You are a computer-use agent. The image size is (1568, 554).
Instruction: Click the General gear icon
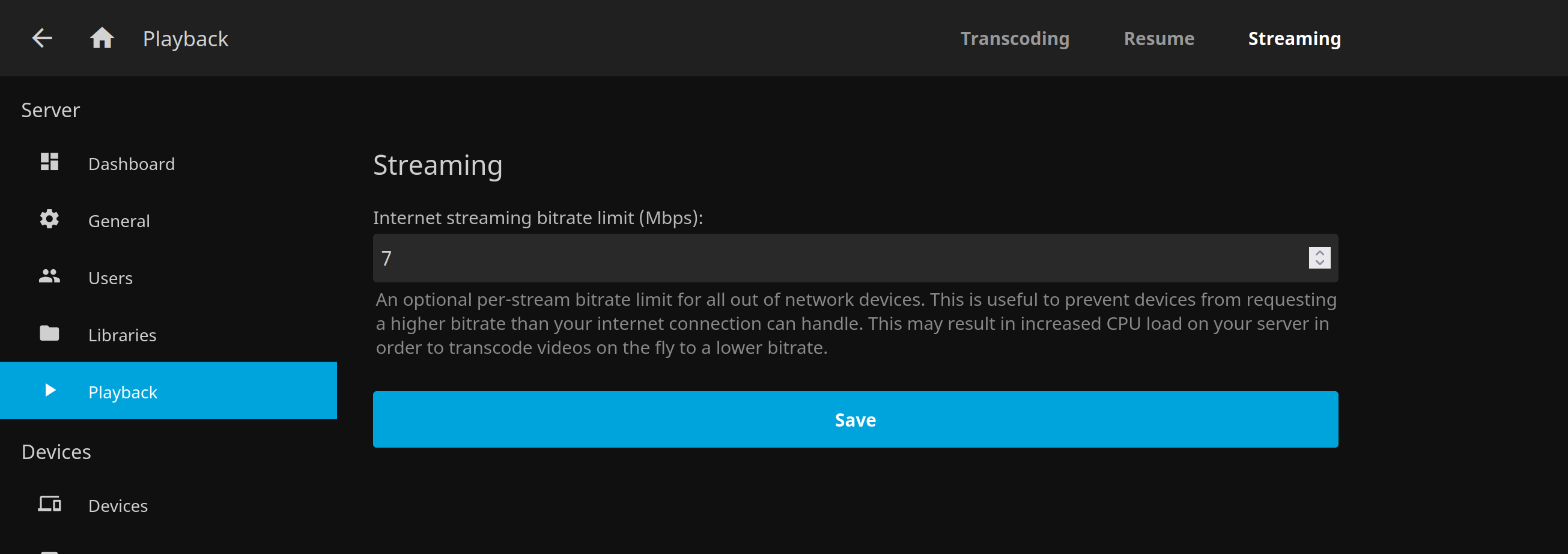tap(49, 219)
